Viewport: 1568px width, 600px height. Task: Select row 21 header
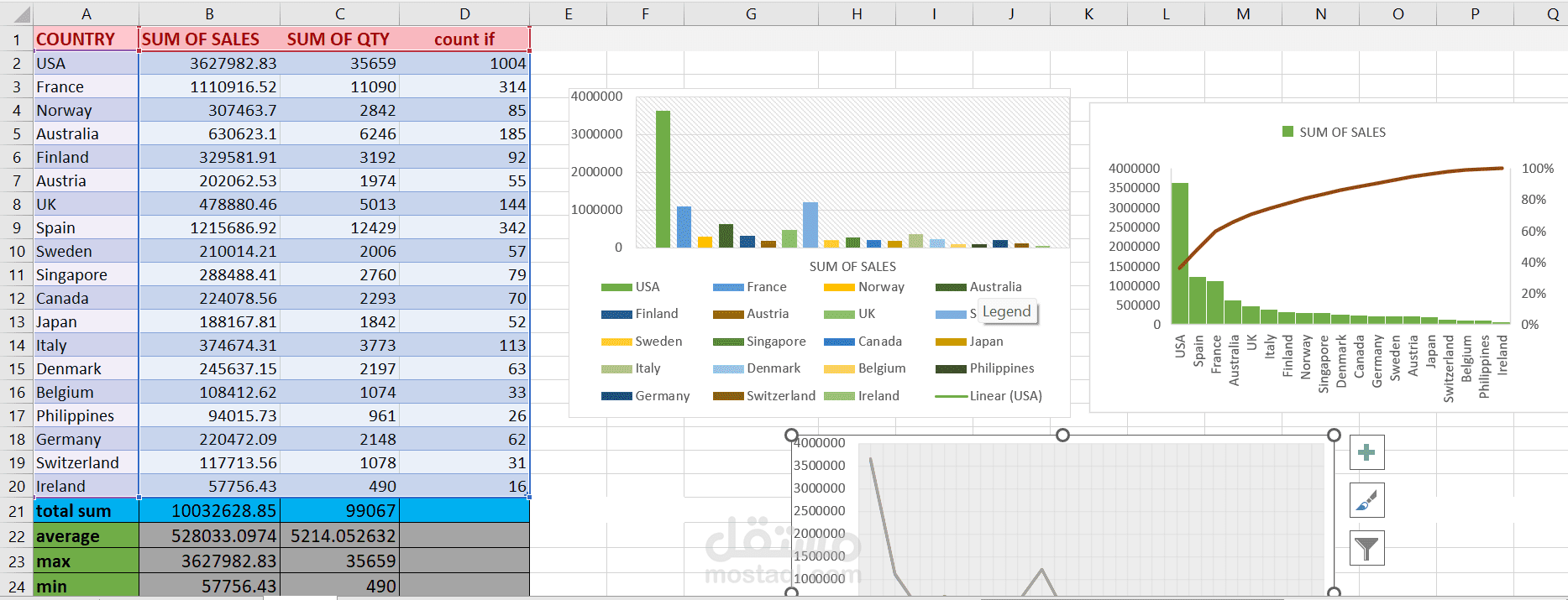click(16, 511)
